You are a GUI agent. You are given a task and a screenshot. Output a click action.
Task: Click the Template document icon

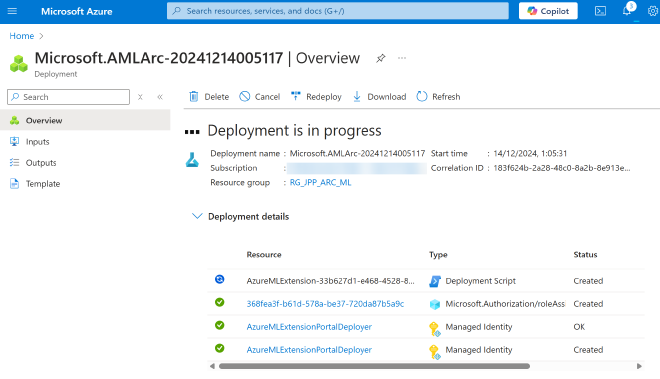(14, 184)
